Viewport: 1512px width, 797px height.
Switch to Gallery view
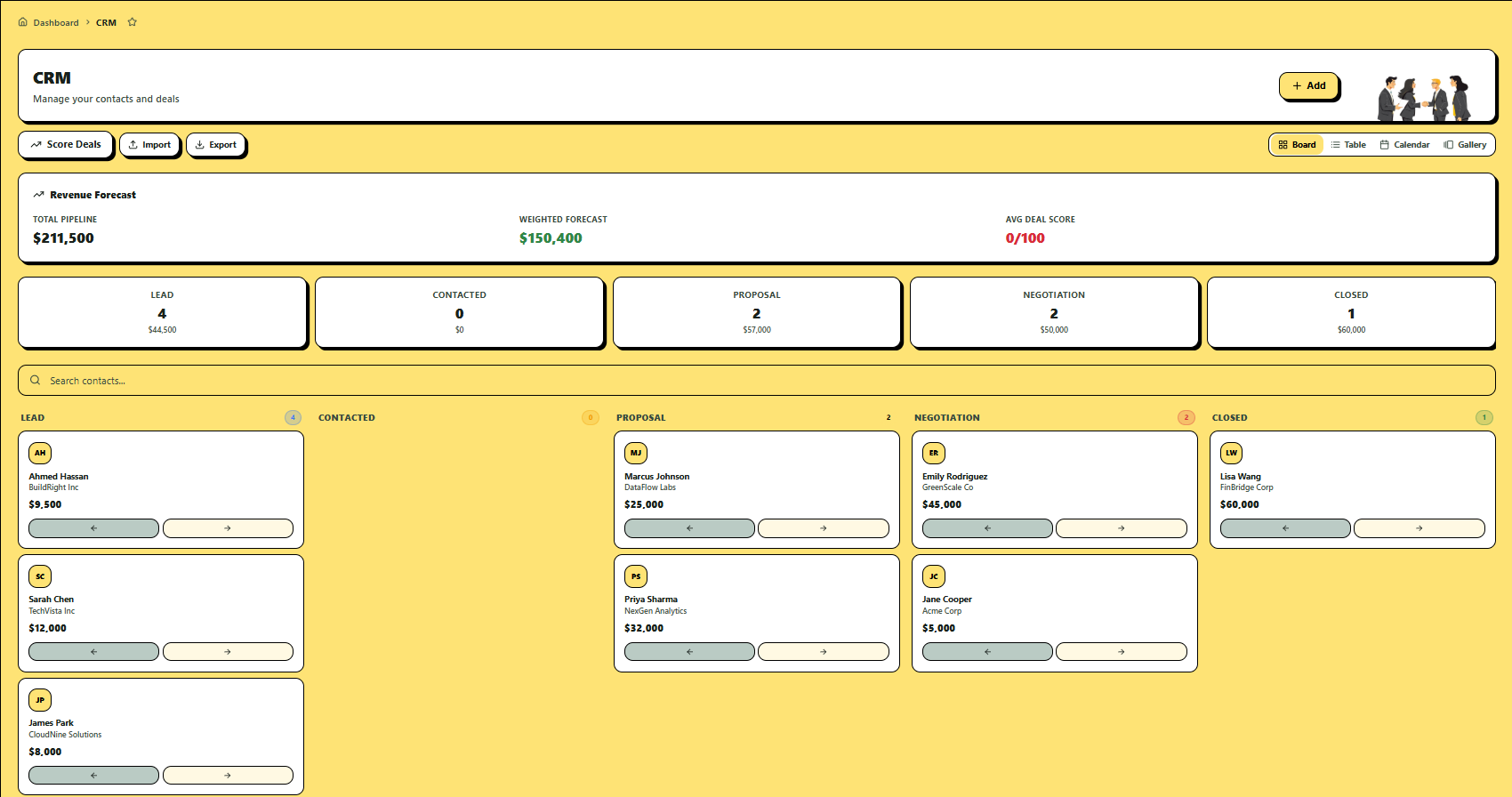pyautogui.click(x=1465, y=145)
